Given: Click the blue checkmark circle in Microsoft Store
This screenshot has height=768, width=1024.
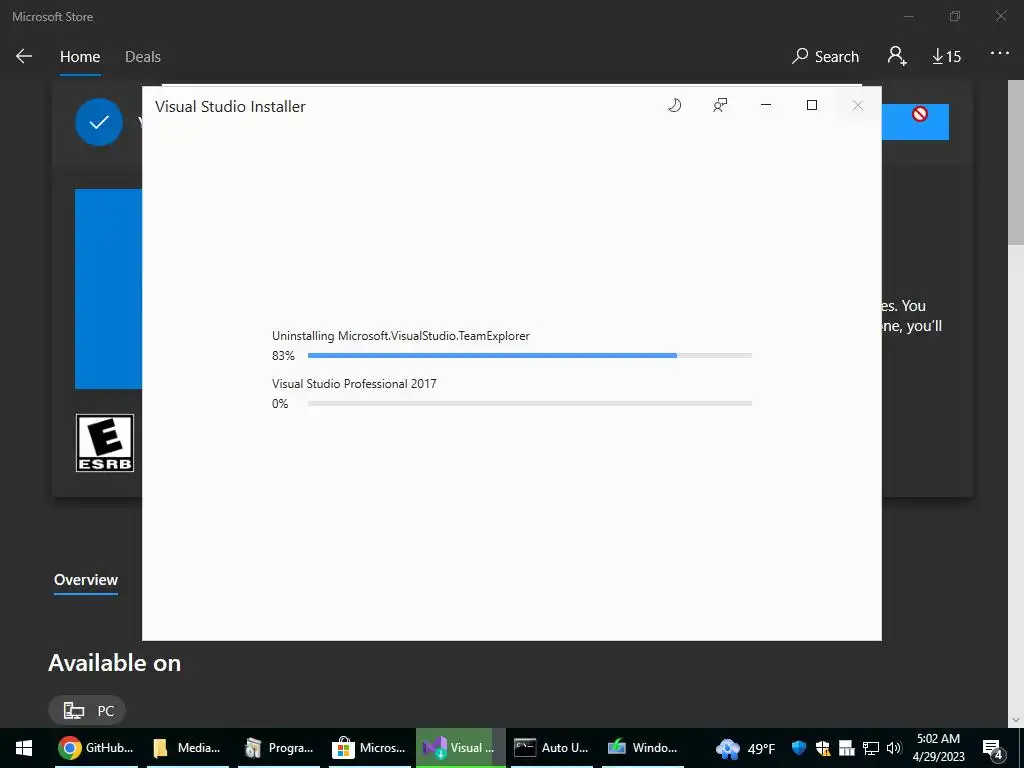Looking at the screenshot, I should (99, 122).
